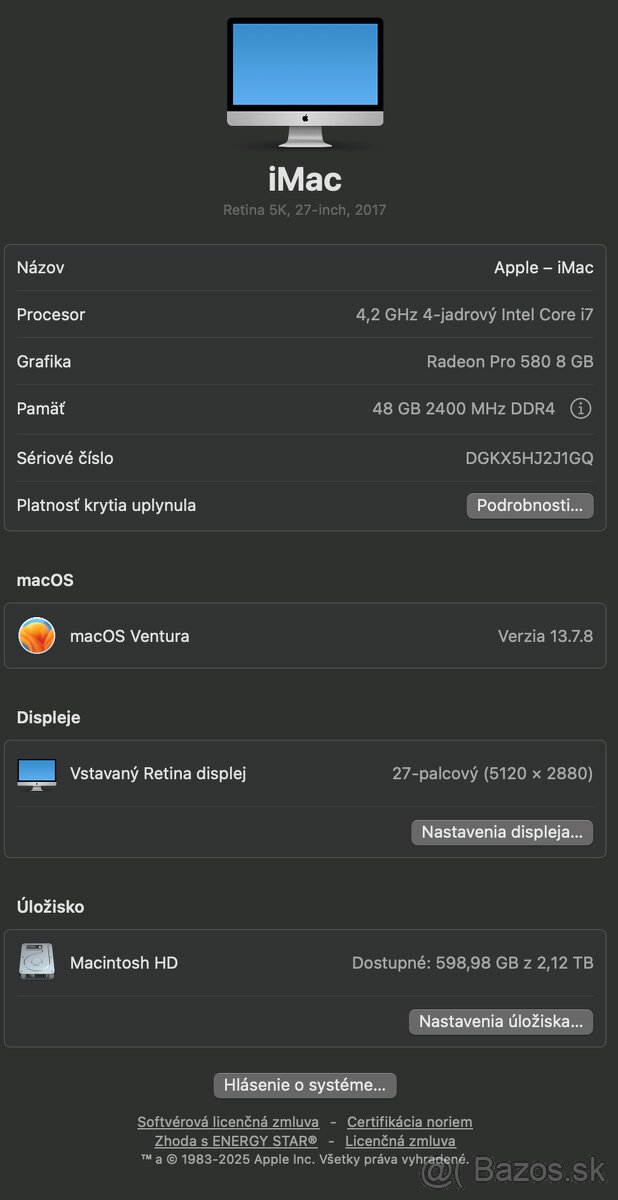
Task: Click the 27-palcový display resolution text
Action: point(492,773)
